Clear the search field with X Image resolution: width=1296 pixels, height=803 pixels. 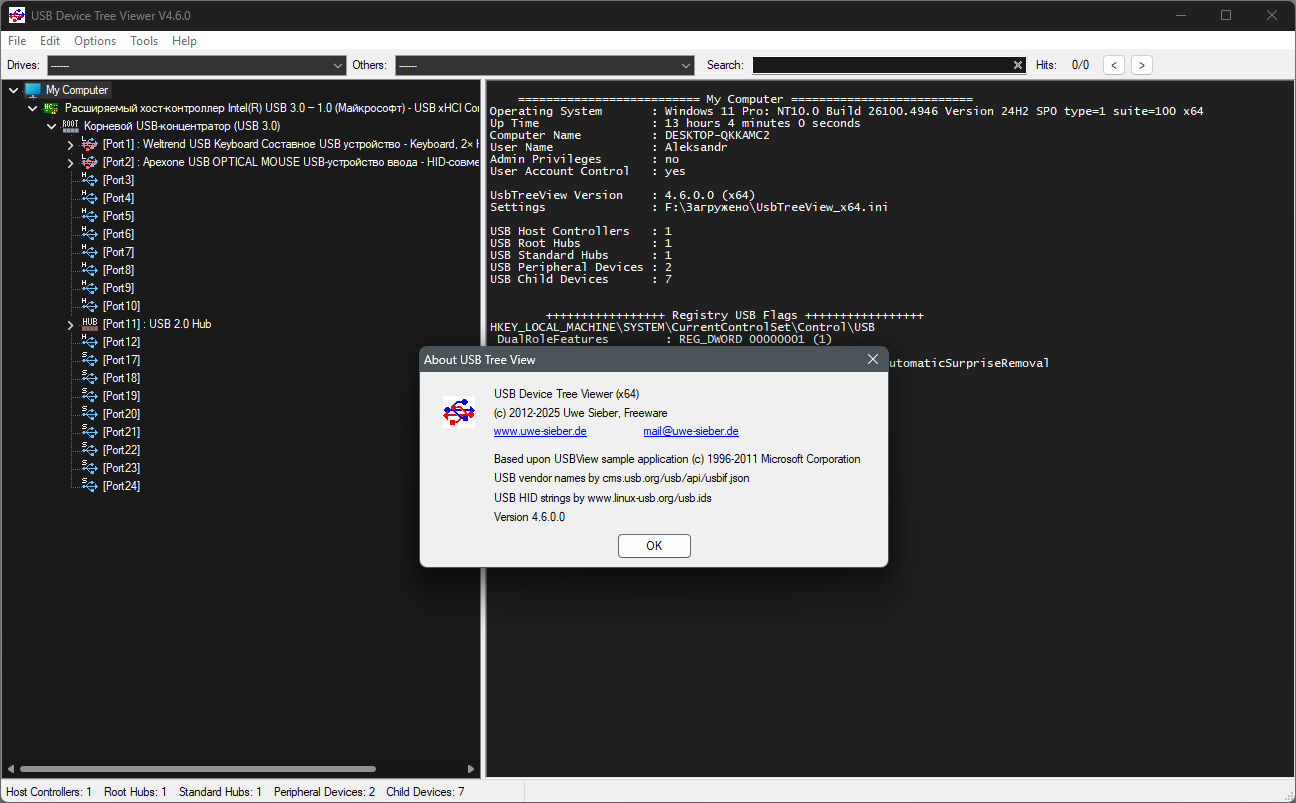[1018, 65]
